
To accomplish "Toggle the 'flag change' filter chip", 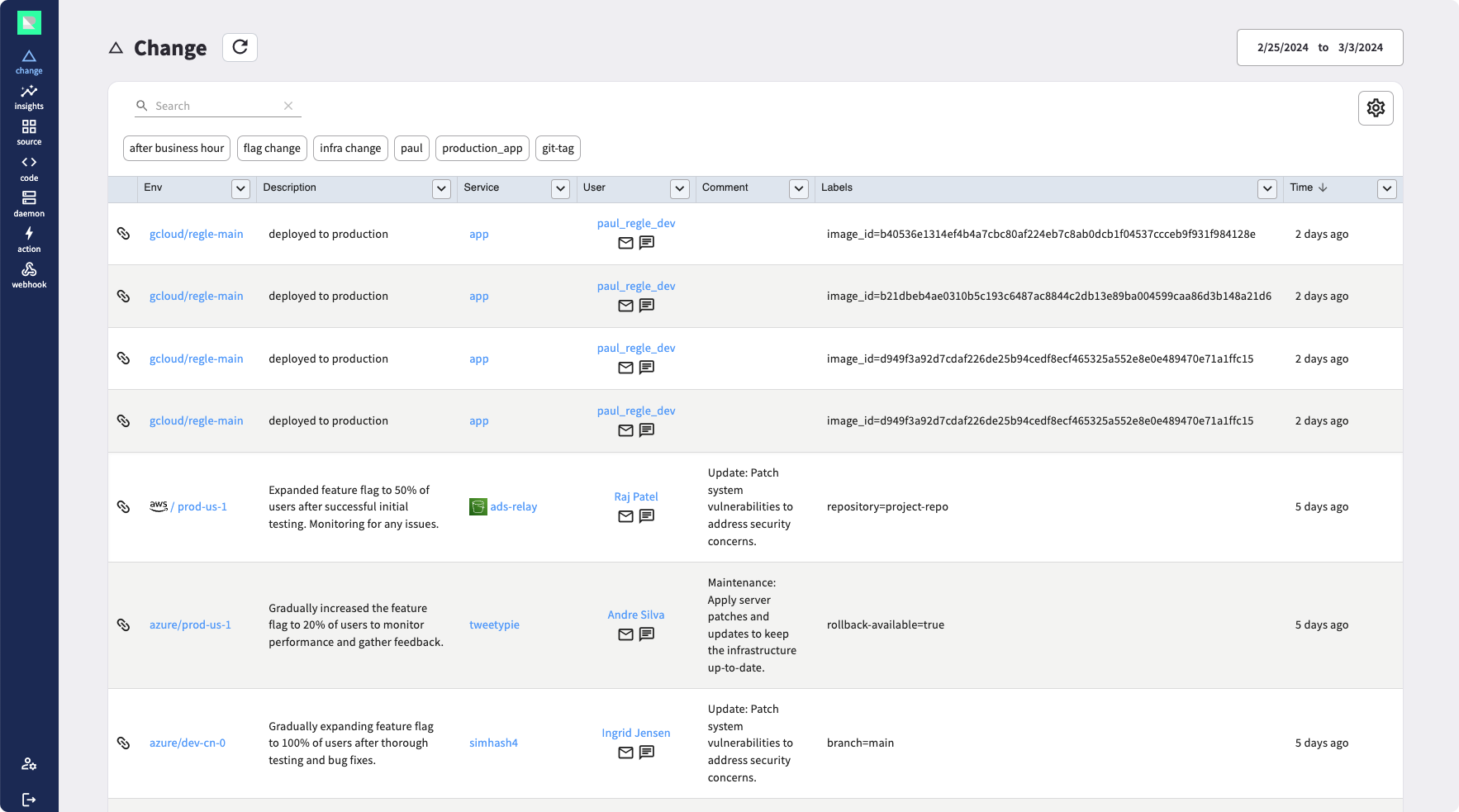I will (x=272, y=149).
